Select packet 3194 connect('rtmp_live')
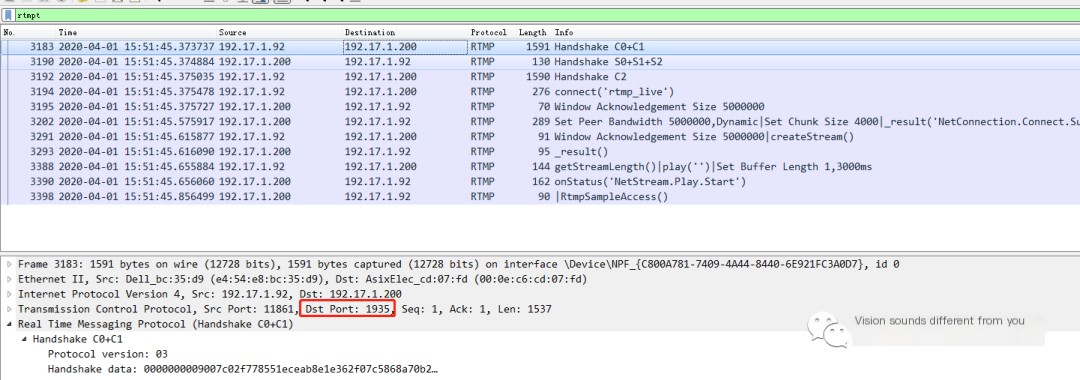This screenshot has width=1080, height=380. (540, 92)
